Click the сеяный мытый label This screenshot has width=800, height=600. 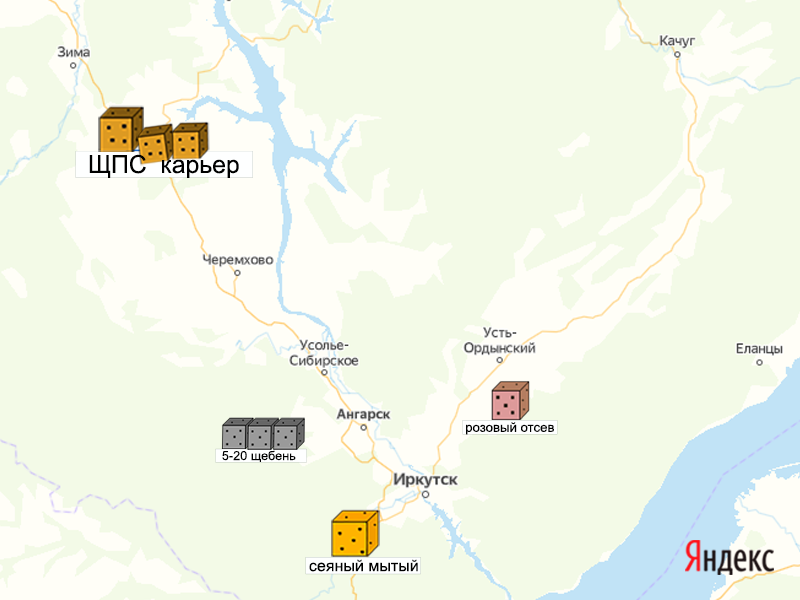pyautogui.click(x=363, y=566)
